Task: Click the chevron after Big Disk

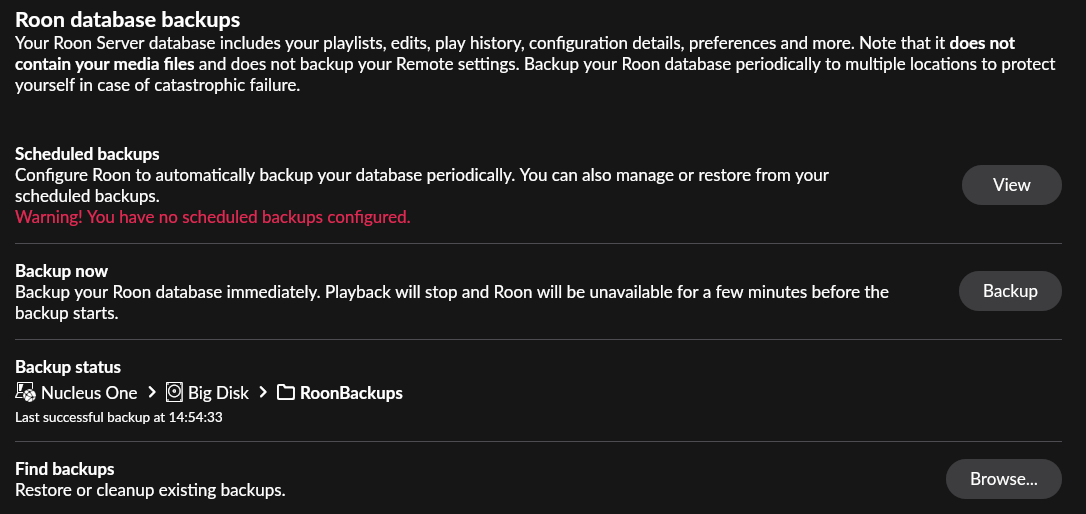Action: (x=262, y=393)
